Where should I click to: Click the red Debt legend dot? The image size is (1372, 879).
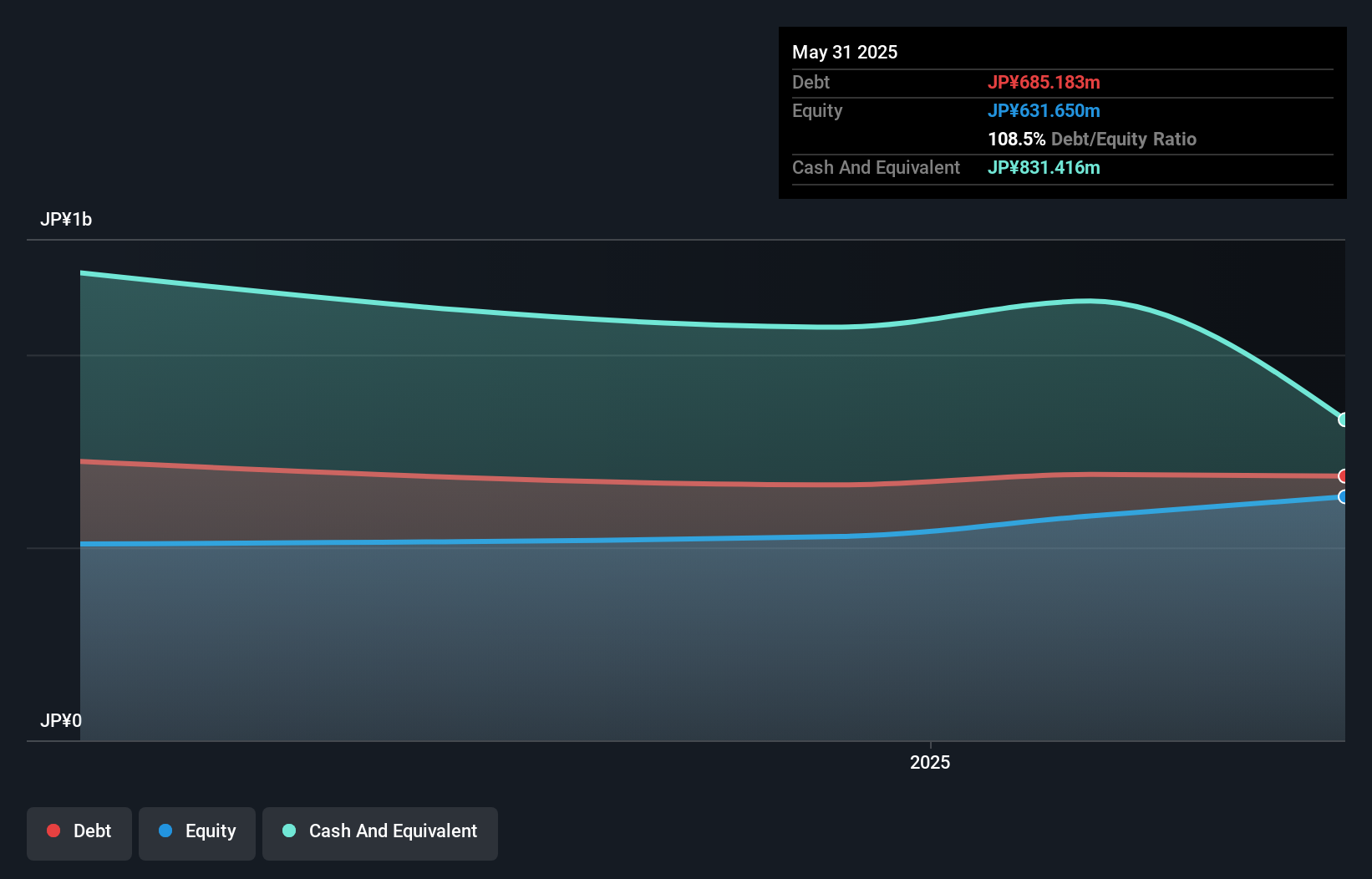53,831
